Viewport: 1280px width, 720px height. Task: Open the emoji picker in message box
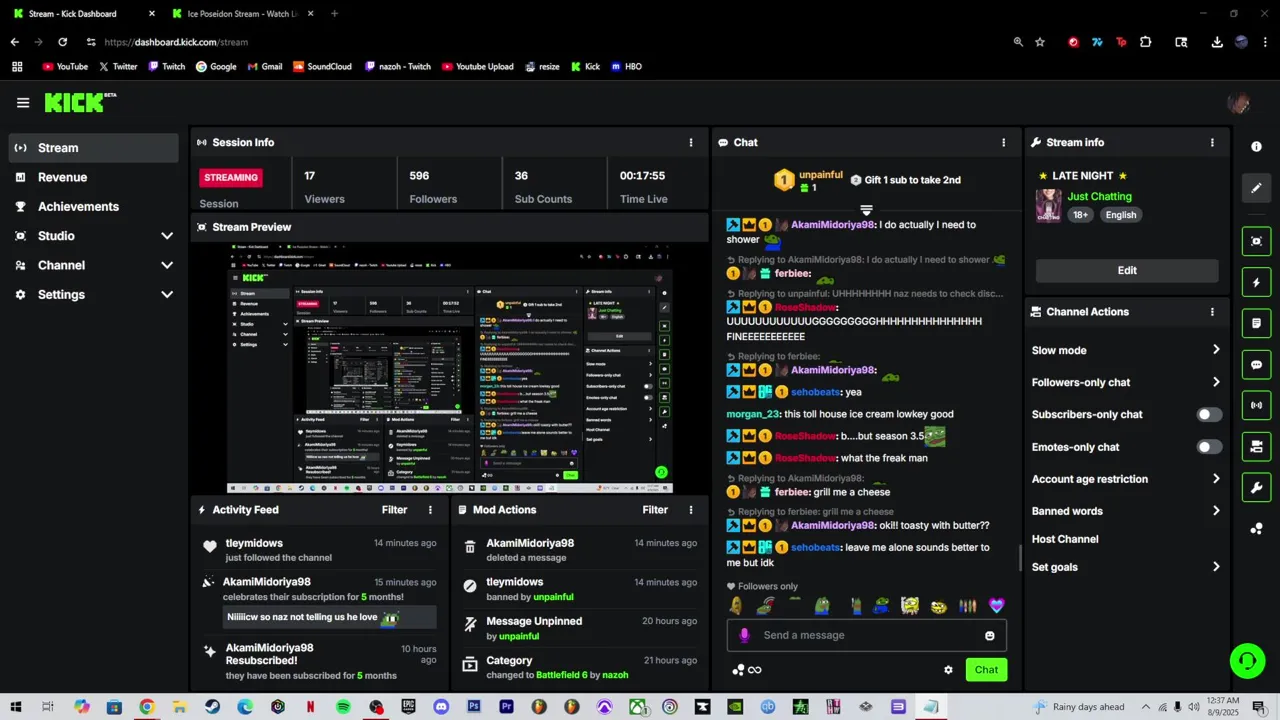click(x=990, y=635)
